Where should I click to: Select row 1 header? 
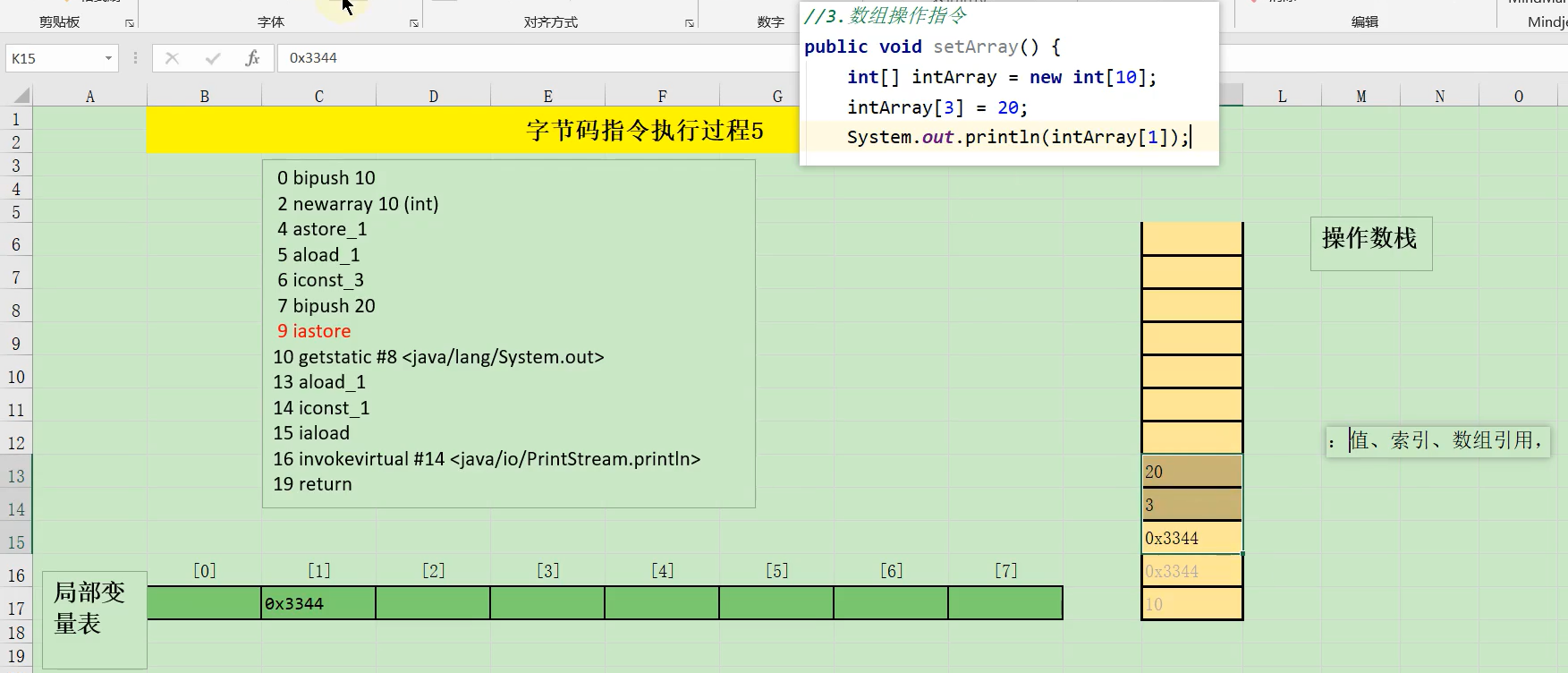point(16,119)
